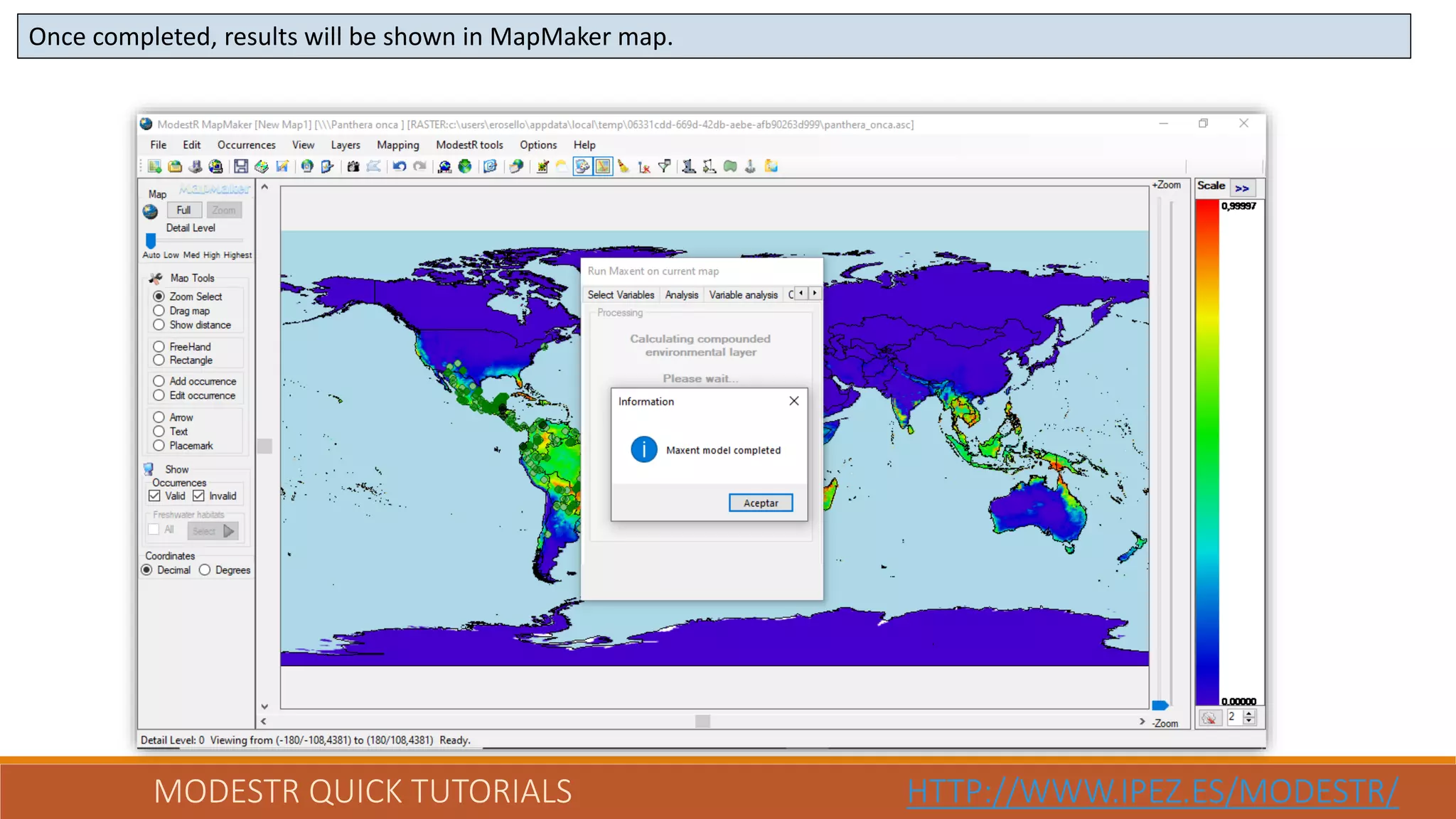
Task: Open the Layers menu
Action: (x=346, y=145)
